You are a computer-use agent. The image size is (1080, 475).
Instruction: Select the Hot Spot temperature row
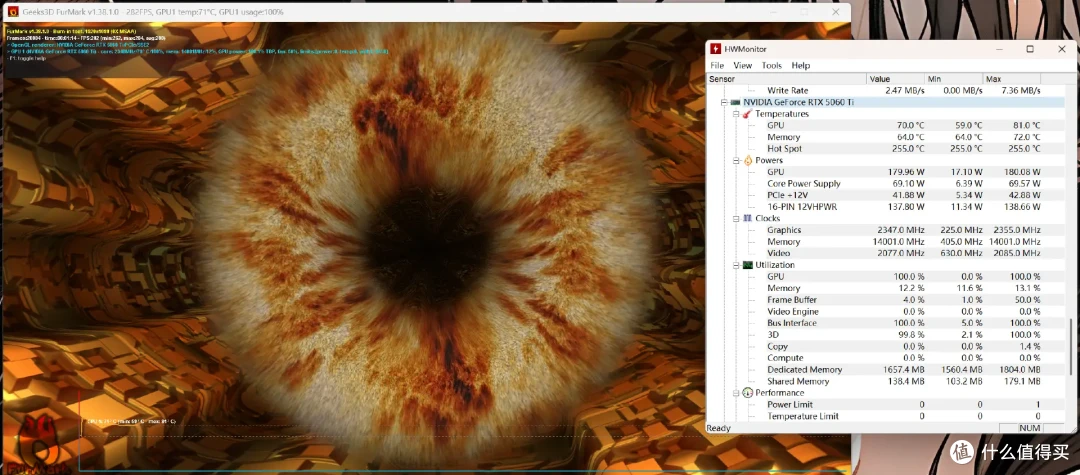887,149
